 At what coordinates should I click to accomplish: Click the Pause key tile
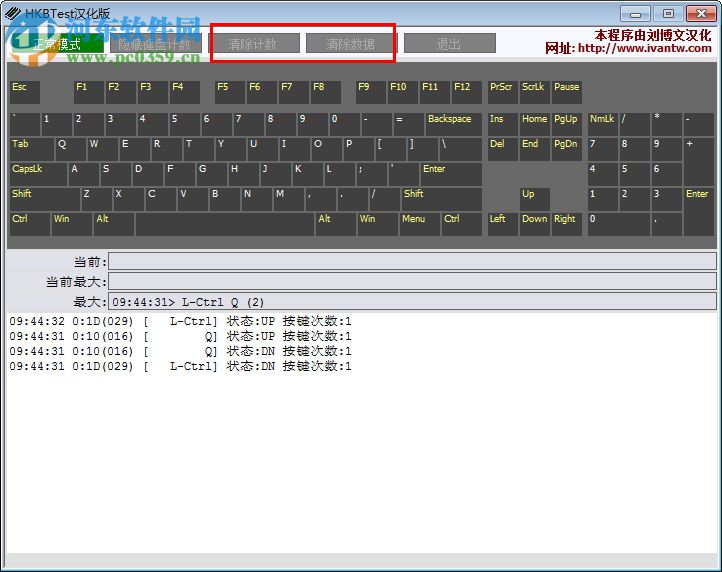(x=567, y=92)
